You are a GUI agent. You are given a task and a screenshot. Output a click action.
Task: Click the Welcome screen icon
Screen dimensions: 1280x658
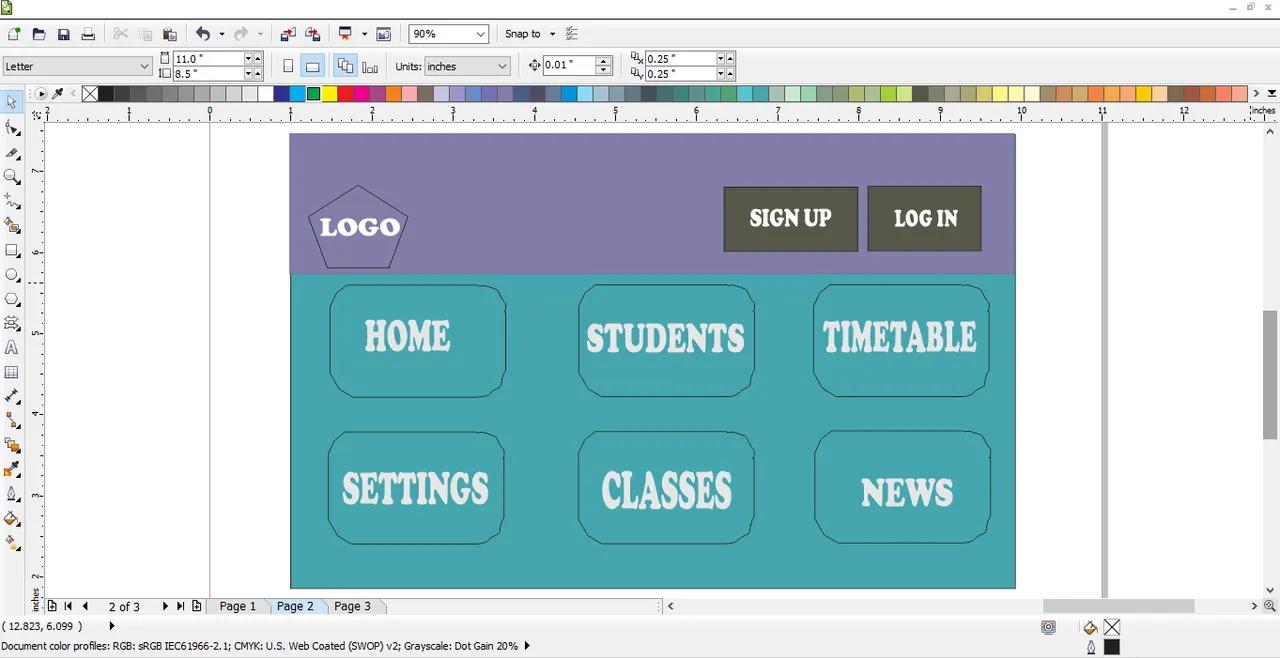(x=384, y=34)
